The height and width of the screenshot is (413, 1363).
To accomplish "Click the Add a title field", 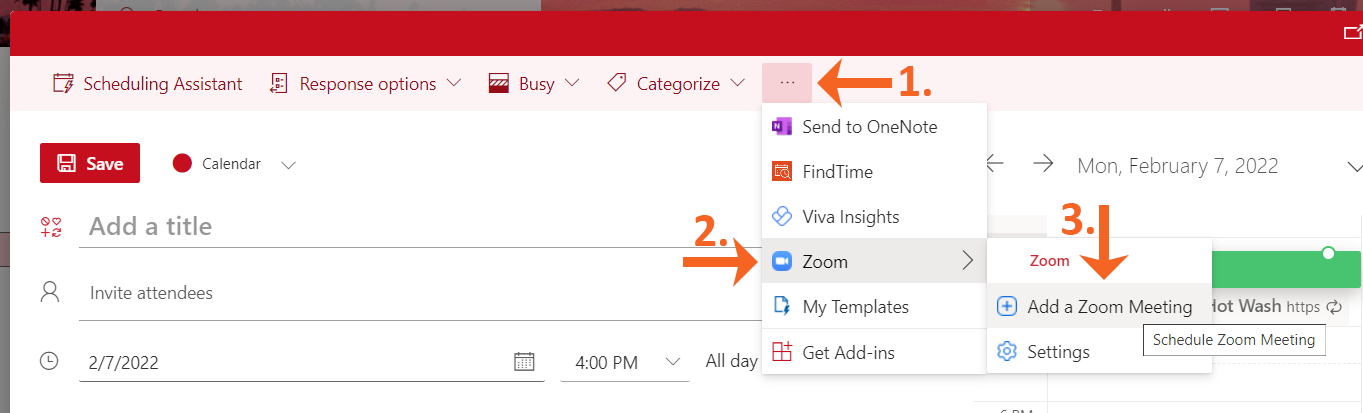I will tap(400, 226).
